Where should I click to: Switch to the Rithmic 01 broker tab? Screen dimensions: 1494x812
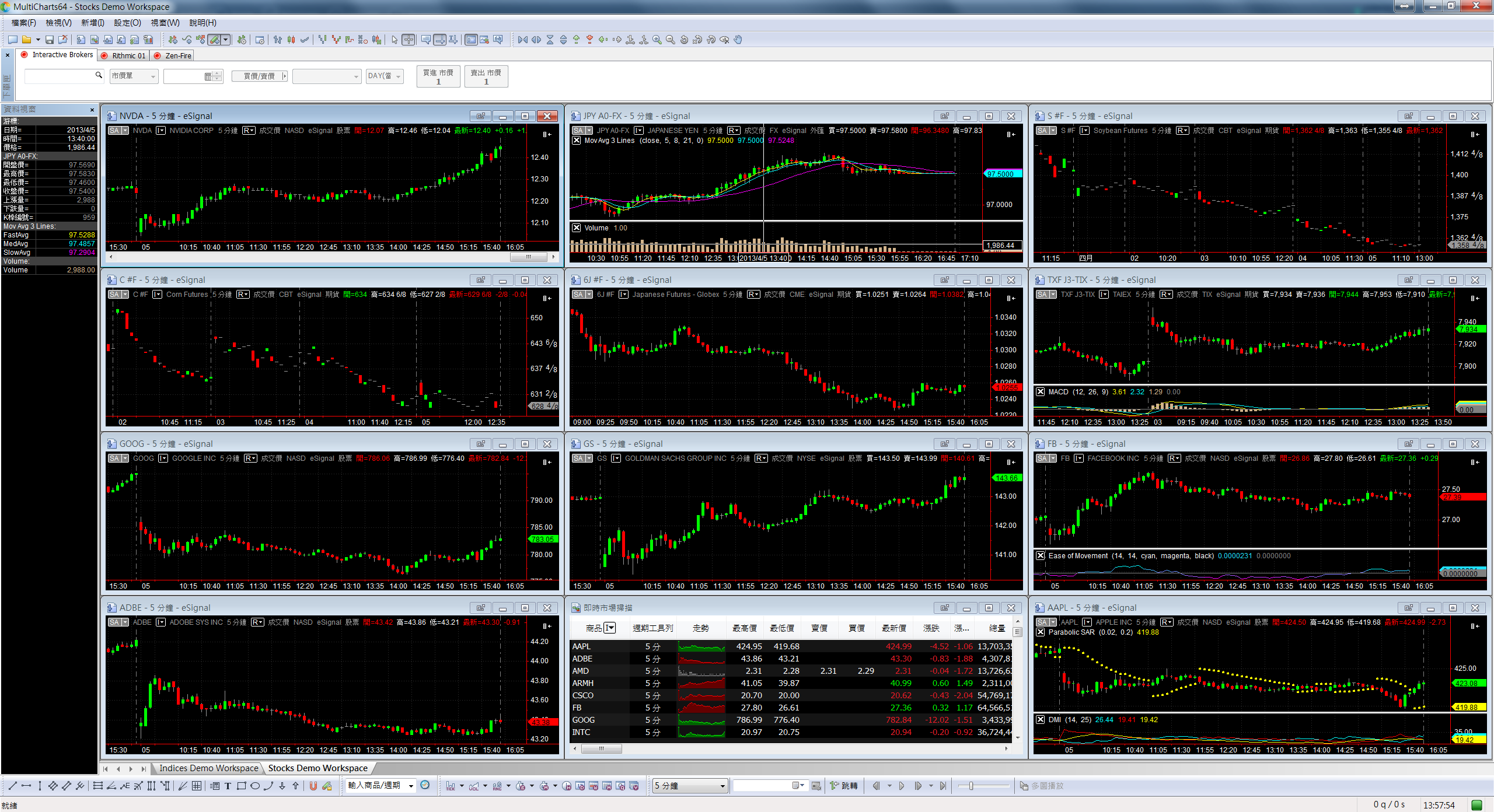pyautogui.click(x=124, y=55)
